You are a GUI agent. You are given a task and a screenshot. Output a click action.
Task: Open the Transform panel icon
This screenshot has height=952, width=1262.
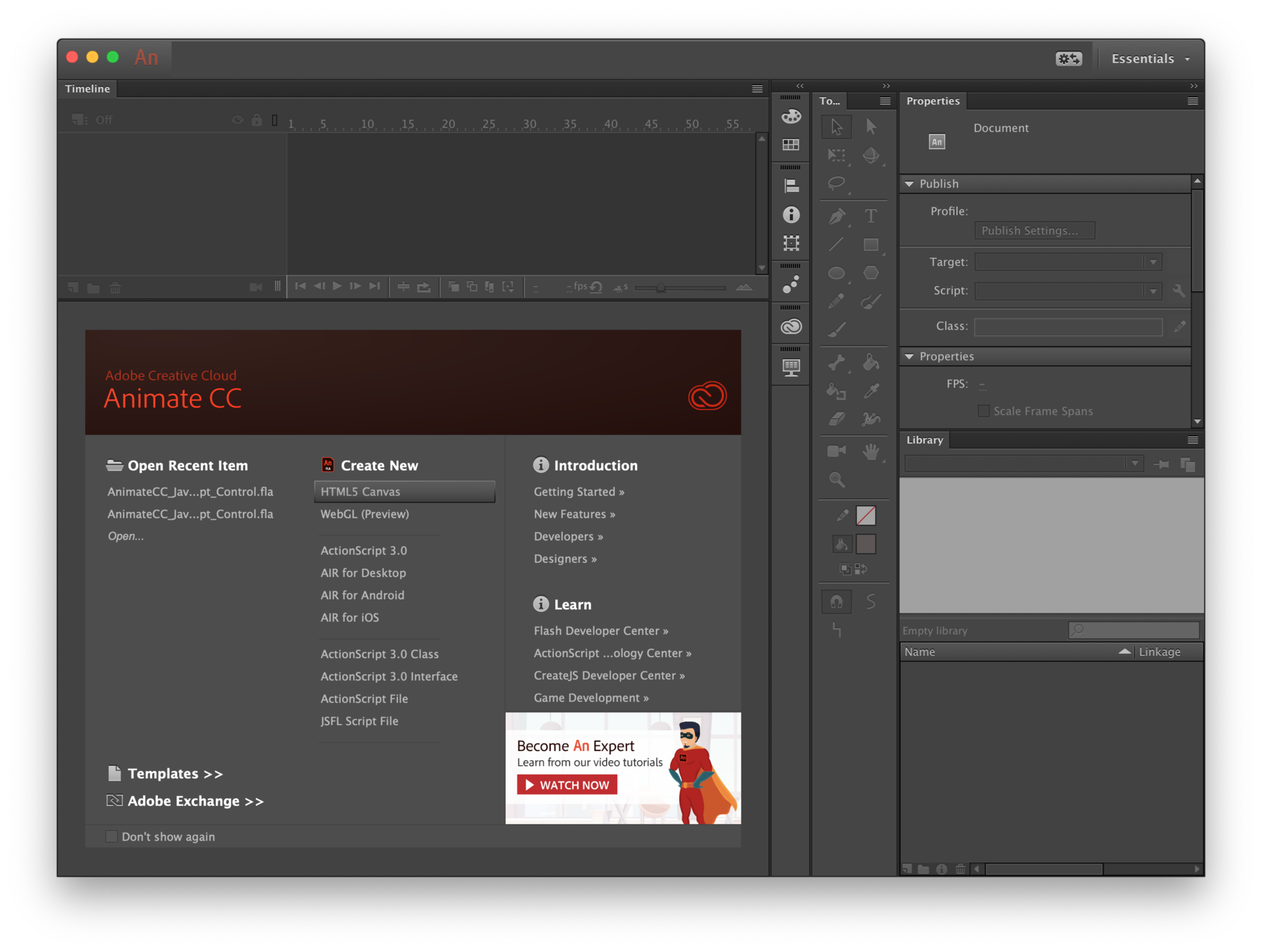point(791,243)
